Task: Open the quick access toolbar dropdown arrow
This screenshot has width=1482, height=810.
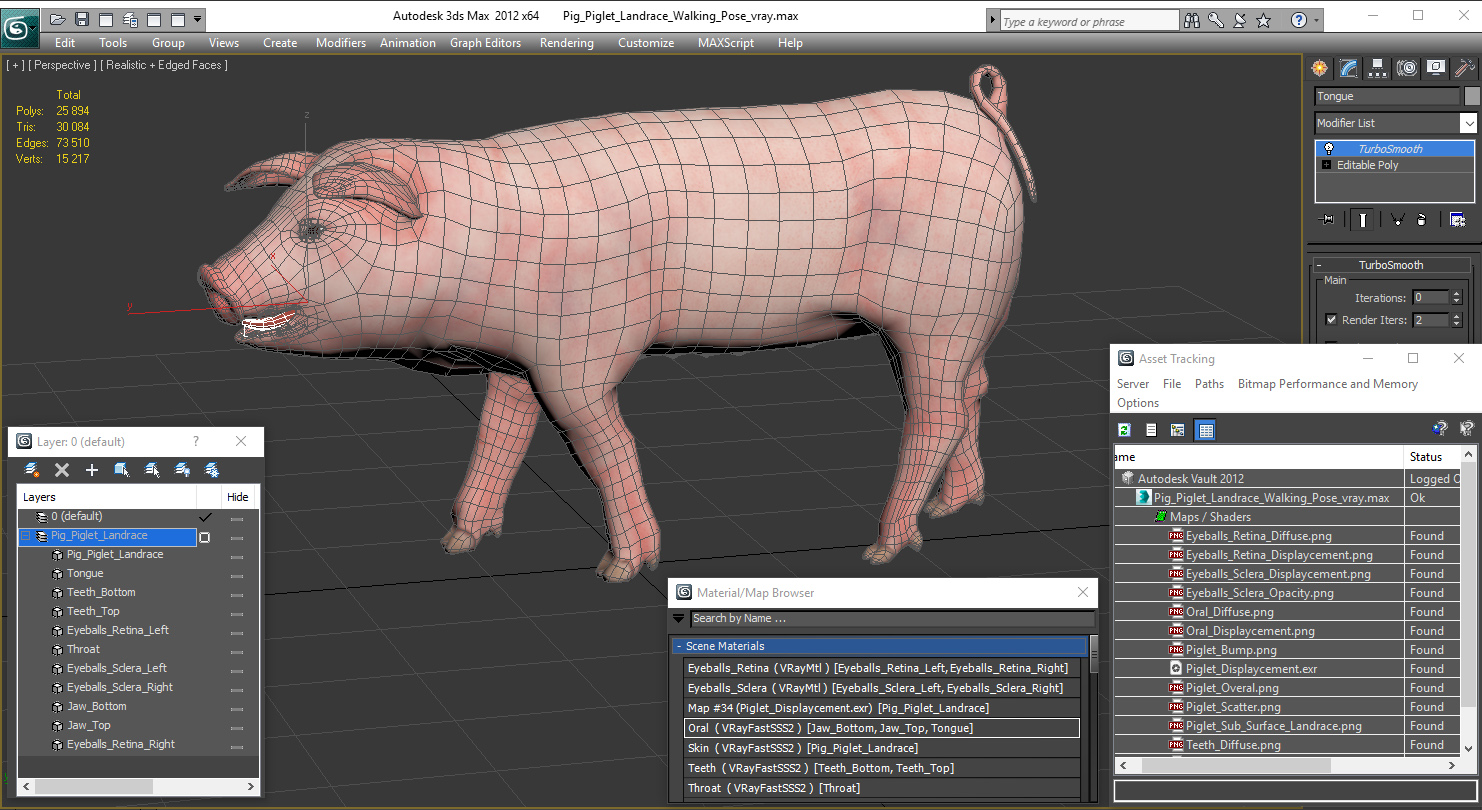Action: point(198,19)
